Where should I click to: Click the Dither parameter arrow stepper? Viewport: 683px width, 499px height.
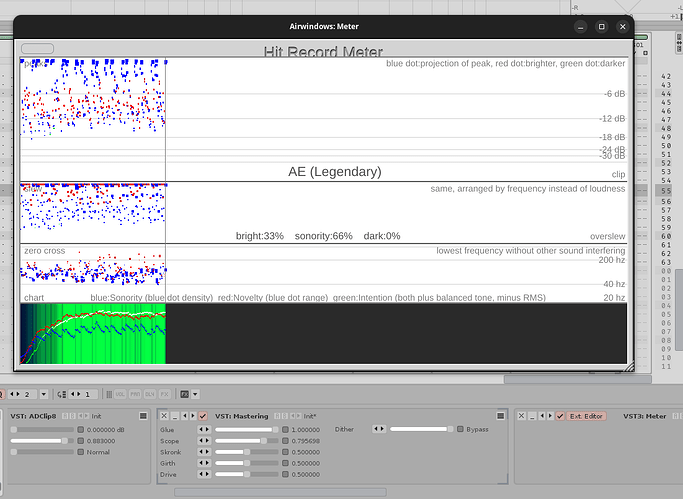[379, 429]
